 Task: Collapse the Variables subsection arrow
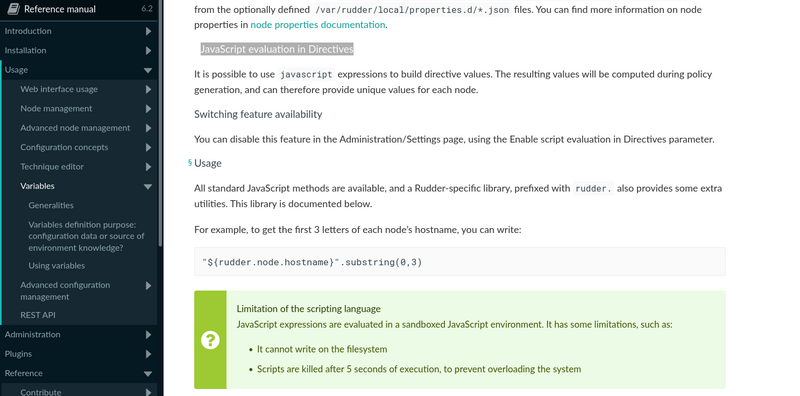coord(148,186)
